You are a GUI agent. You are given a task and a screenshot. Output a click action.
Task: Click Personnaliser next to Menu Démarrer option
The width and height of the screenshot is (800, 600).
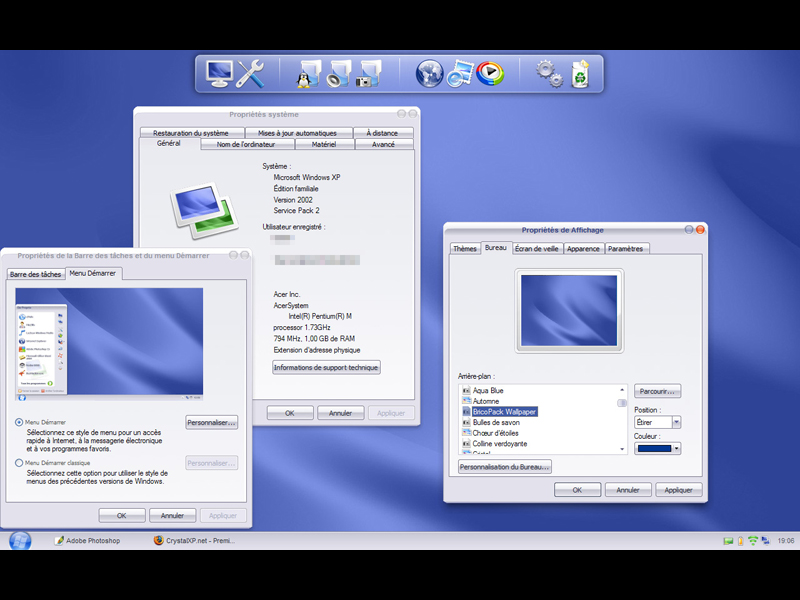211,422
